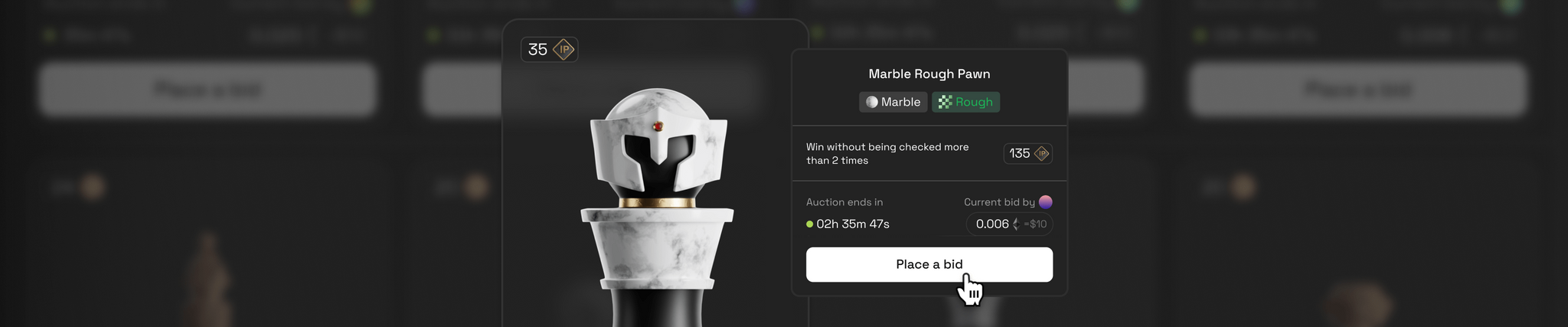Click the 135 IP reward badge

click(x=1028, y=153)
